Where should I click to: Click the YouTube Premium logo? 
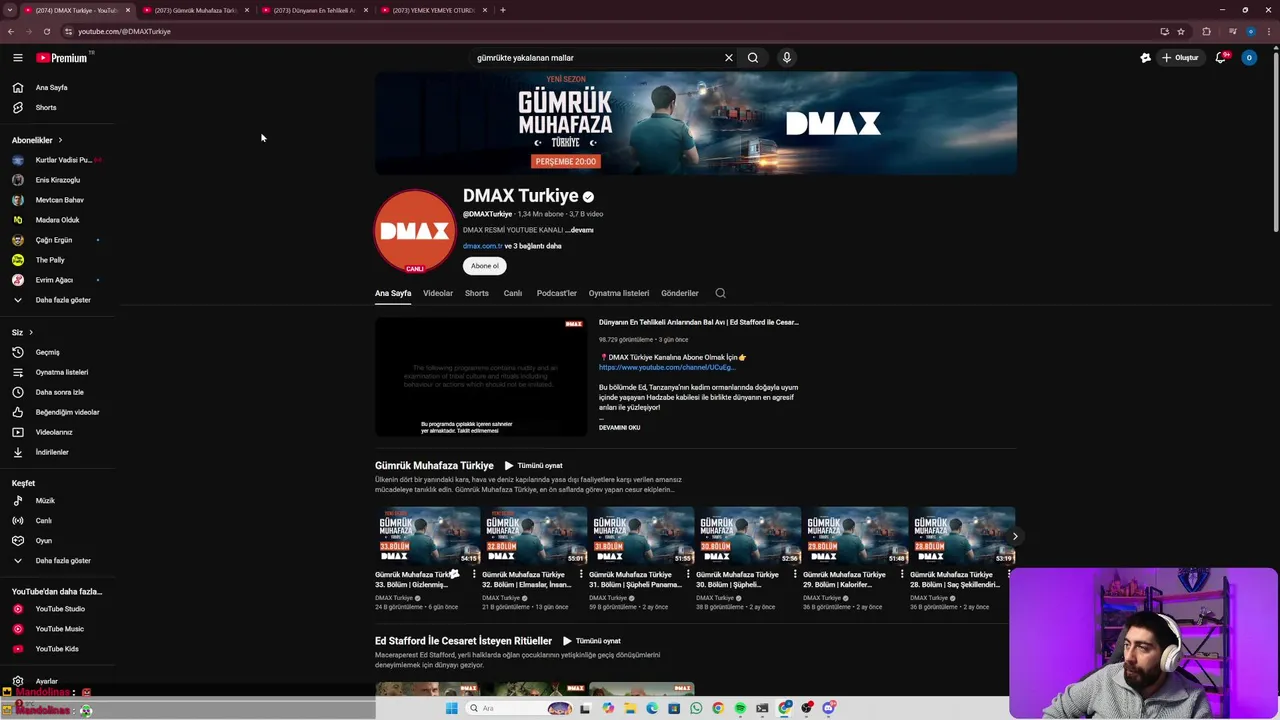tap(62, 58)
